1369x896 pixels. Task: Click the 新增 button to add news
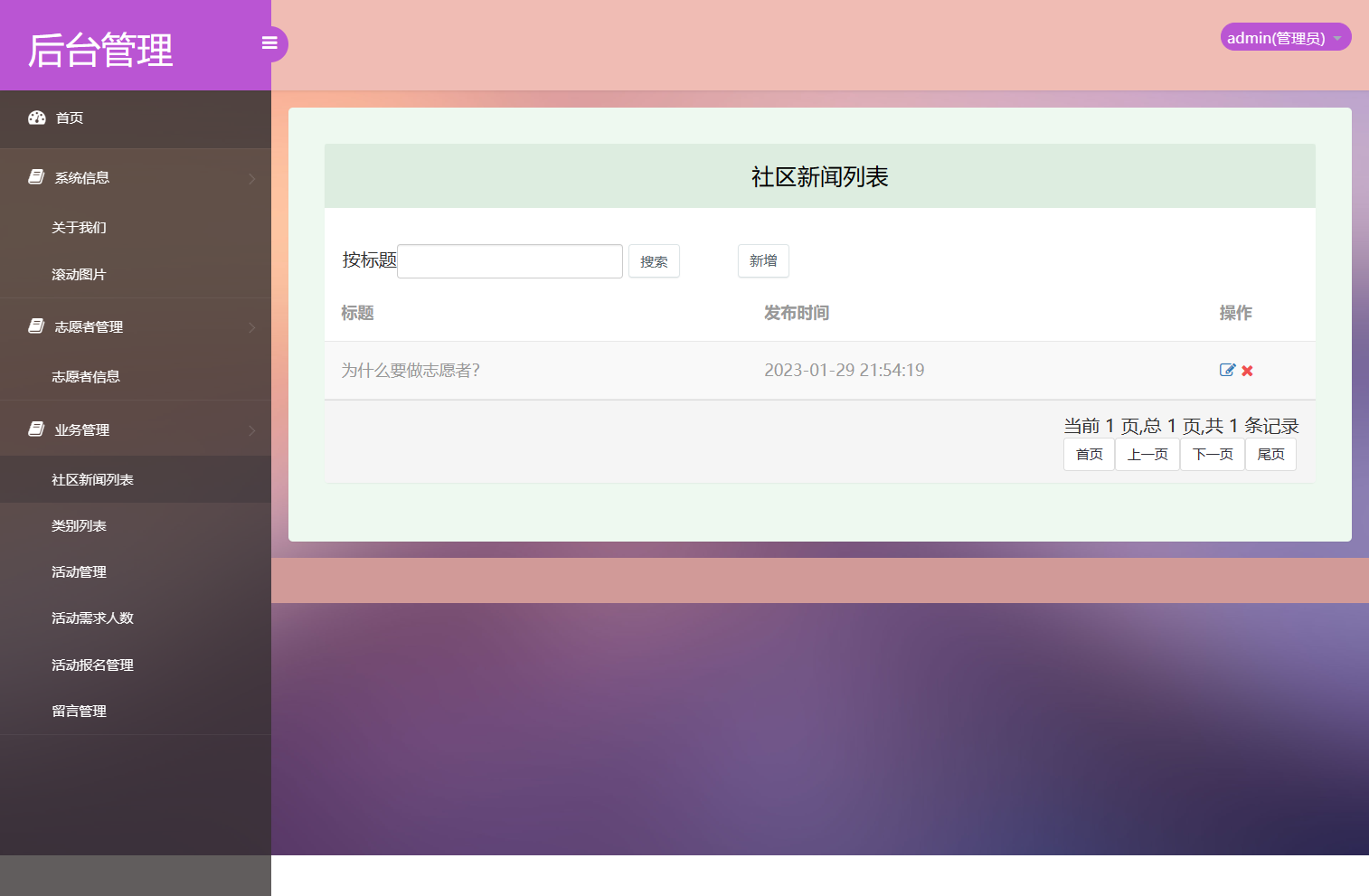point(763,260)
